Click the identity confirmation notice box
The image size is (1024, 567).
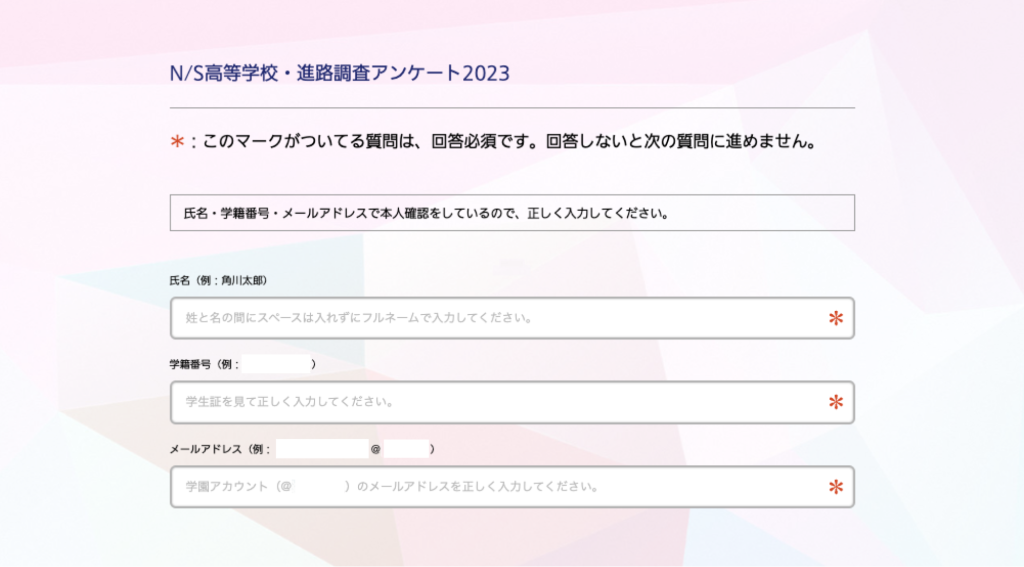pyautogui.click(x=512, y=213)
